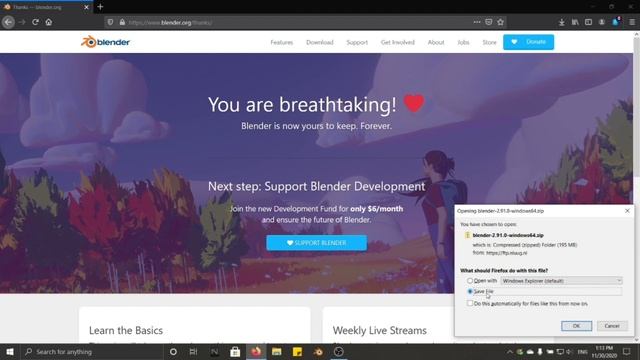Click the blue Donate button
Image resolution: width=640 pixels, height=360 pixels.
click(x=528, y=42)
